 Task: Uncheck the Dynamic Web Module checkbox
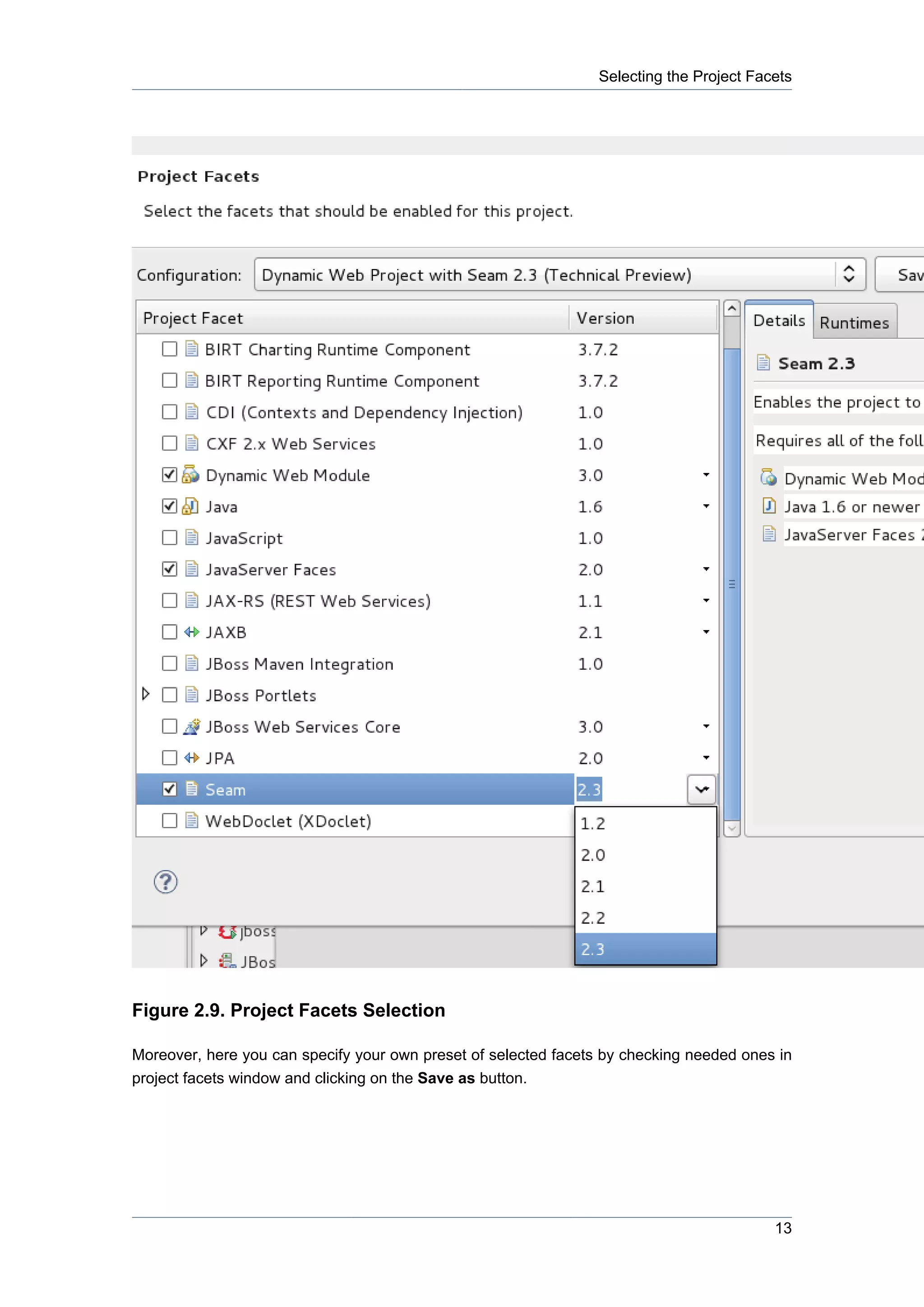[170, 474]
